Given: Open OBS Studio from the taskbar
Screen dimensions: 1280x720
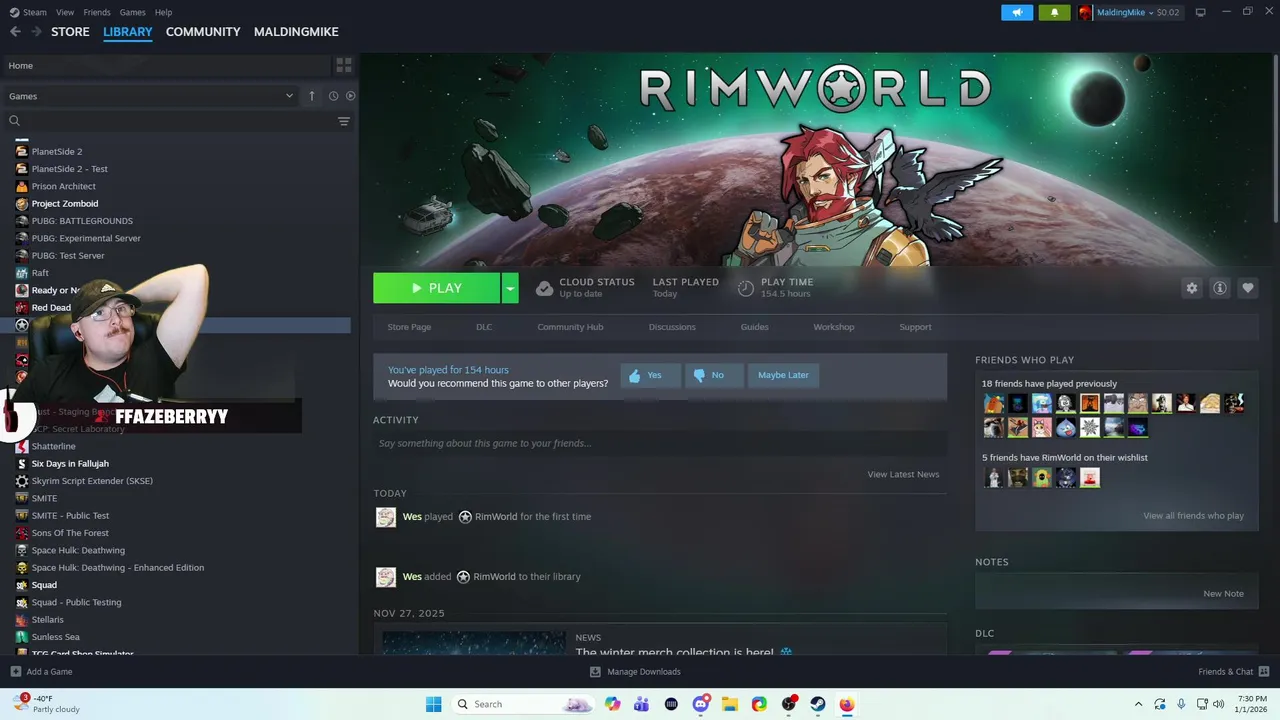Looking at the screenshot, I should 789,704.
